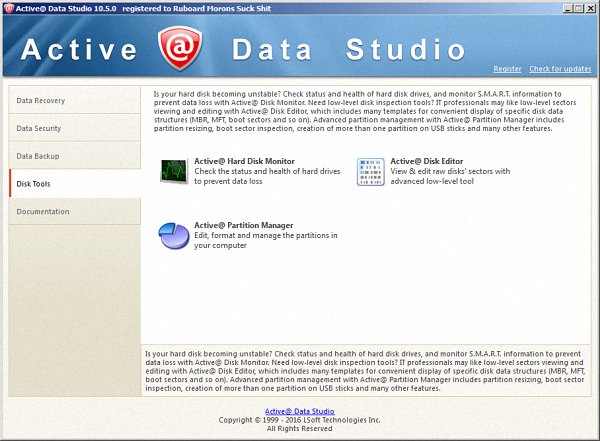This screenshot has width=600, height=441.
Task: Open Active@ Data Studio footer link
Action: pos(300,411)
